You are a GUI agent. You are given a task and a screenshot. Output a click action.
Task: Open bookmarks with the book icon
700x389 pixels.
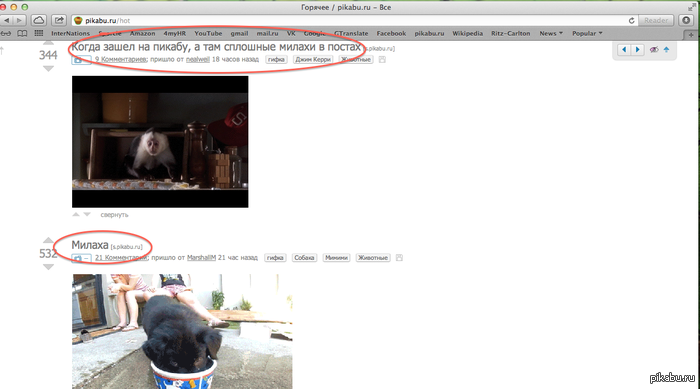tap(22, 33)
